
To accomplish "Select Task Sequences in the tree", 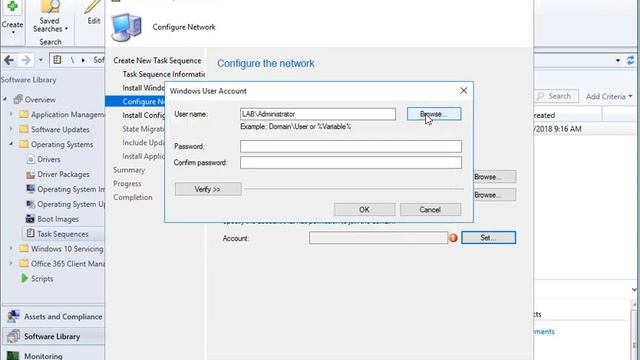I will [62, 234].
